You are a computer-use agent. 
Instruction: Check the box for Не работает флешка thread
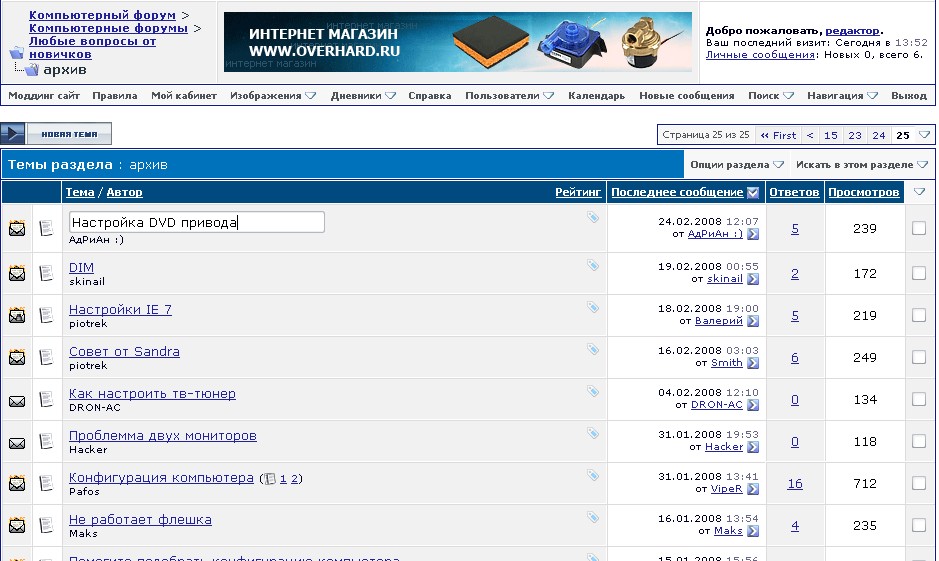pyautogui.click(x=919, y=525)
